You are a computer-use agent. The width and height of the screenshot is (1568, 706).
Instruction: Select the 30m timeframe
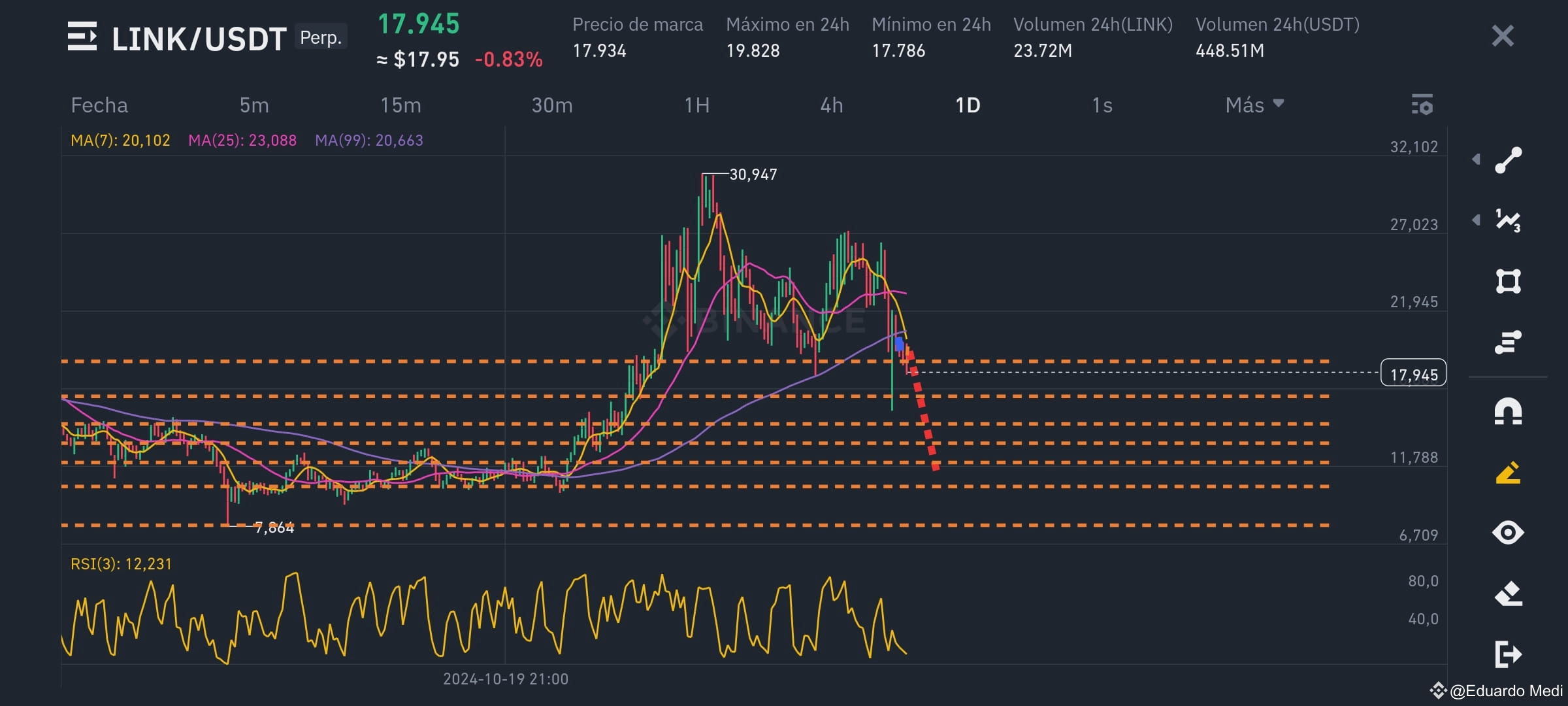552,105
